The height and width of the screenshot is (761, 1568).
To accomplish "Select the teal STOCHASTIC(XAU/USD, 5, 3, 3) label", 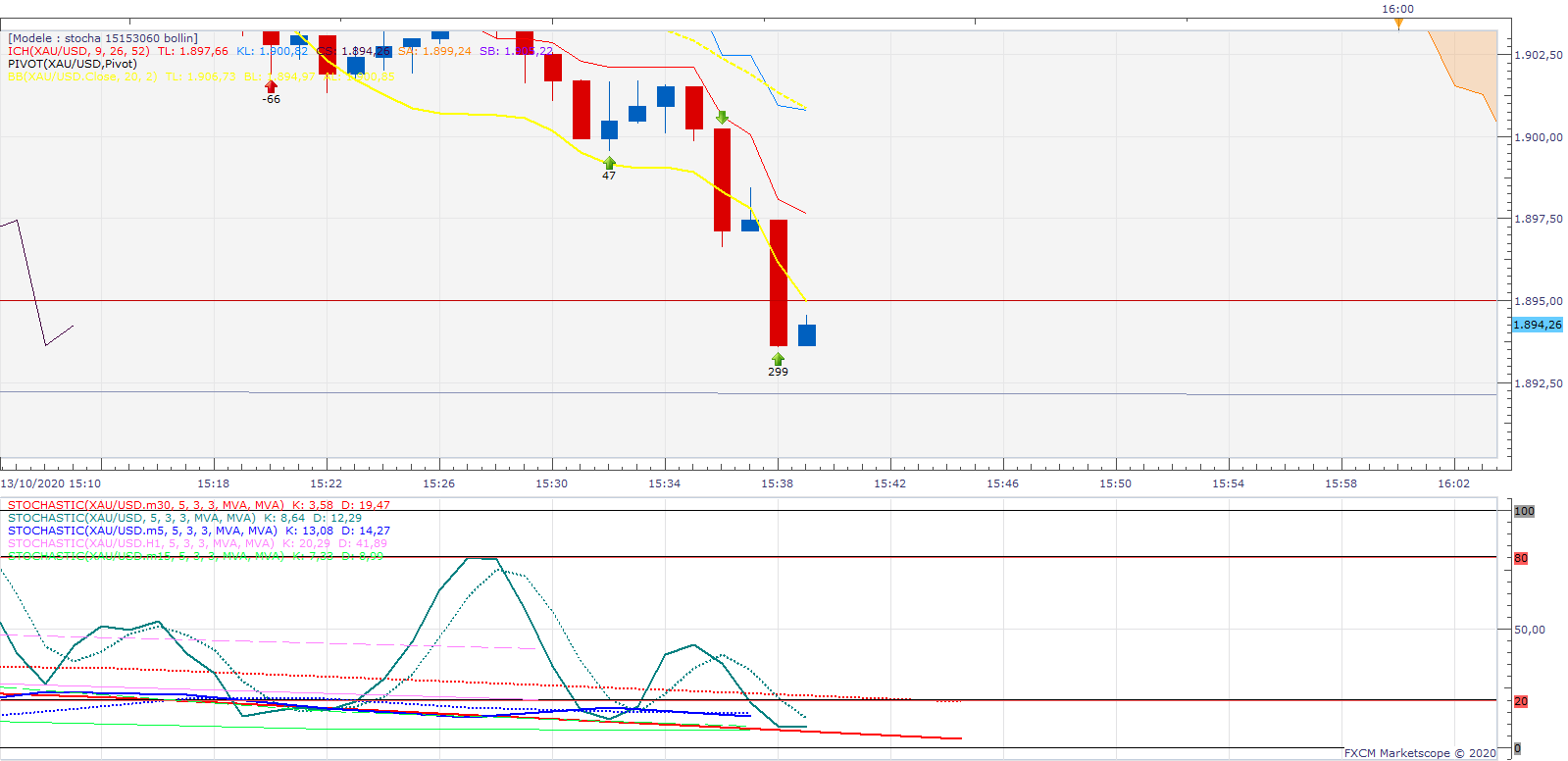I will click(131, 518).
